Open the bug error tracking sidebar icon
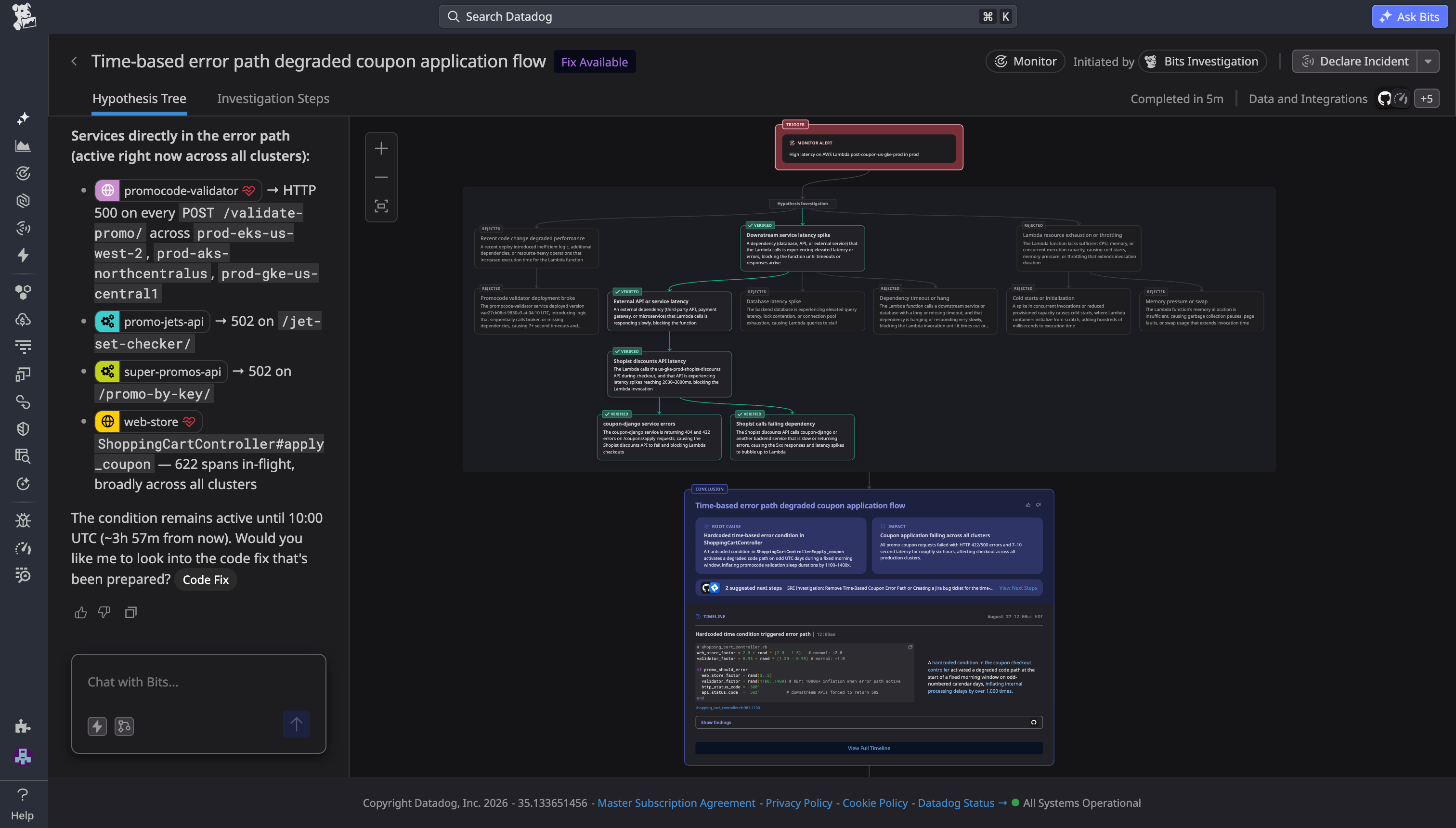This screenshot has width=1456, height=828. pyautogui.click(x=23, y=520)
